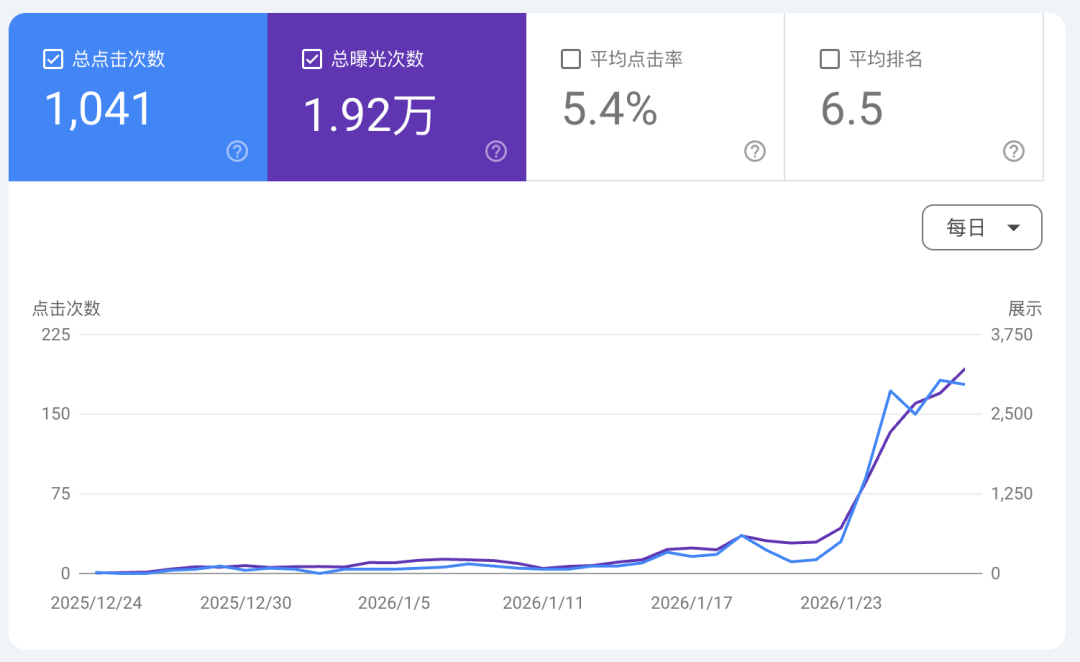
Task: Open the help tooltip for 总曝光次数
Action: pos(495,151)
